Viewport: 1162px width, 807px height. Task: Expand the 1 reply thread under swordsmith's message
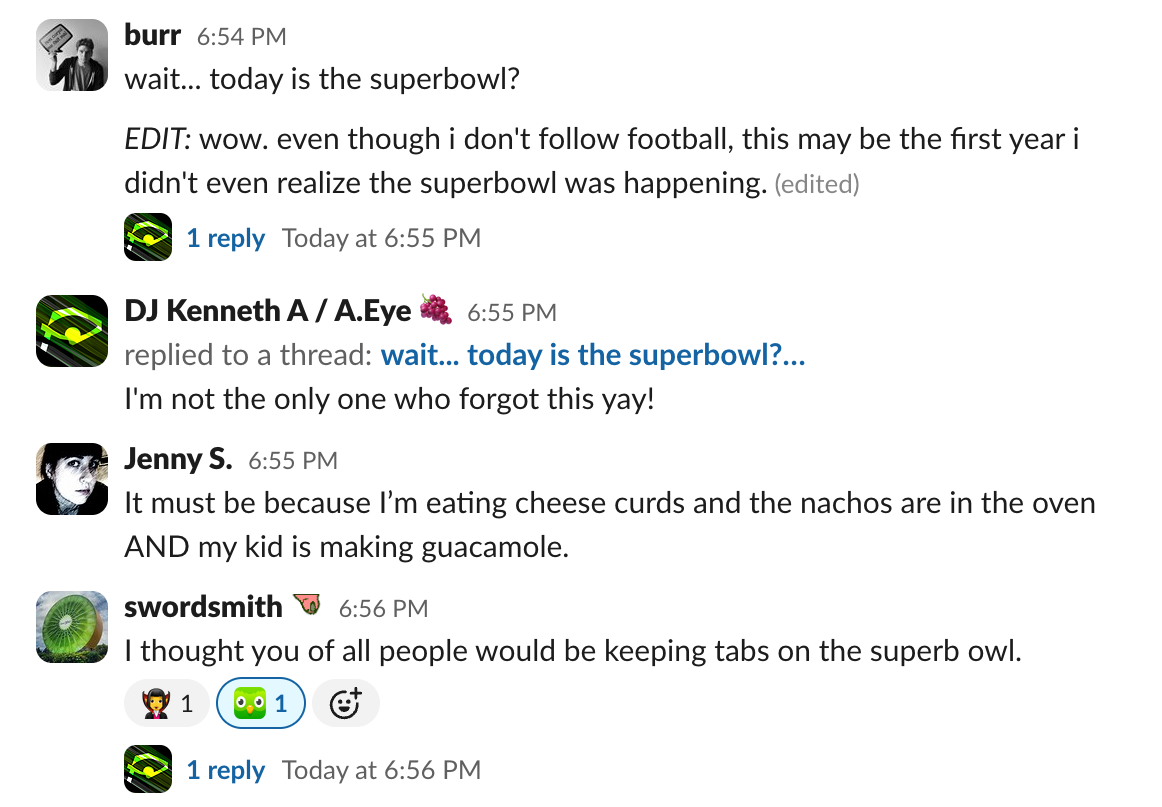[x=225, y=770]
